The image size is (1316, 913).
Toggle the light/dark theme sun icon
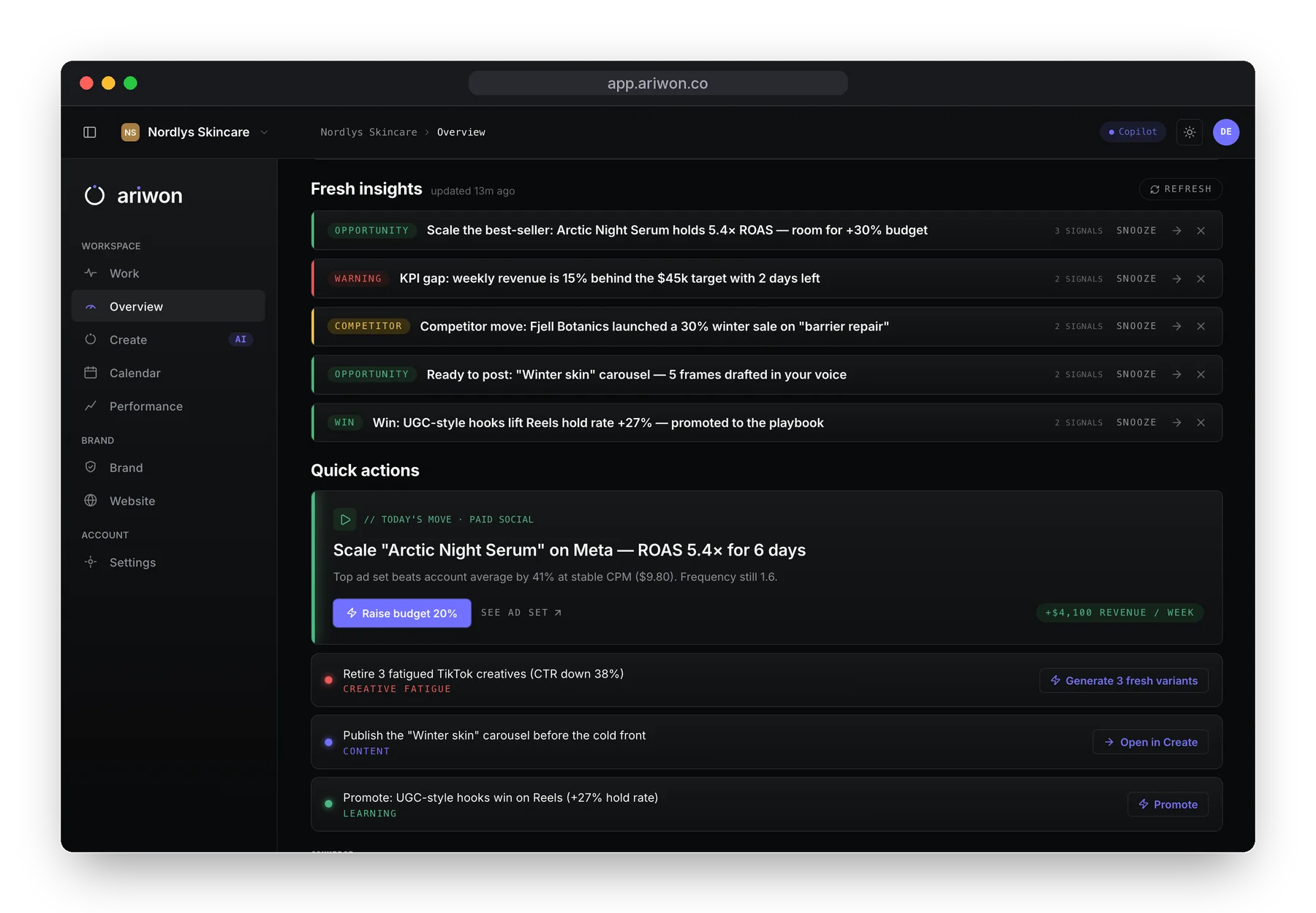pos(1190,132)
